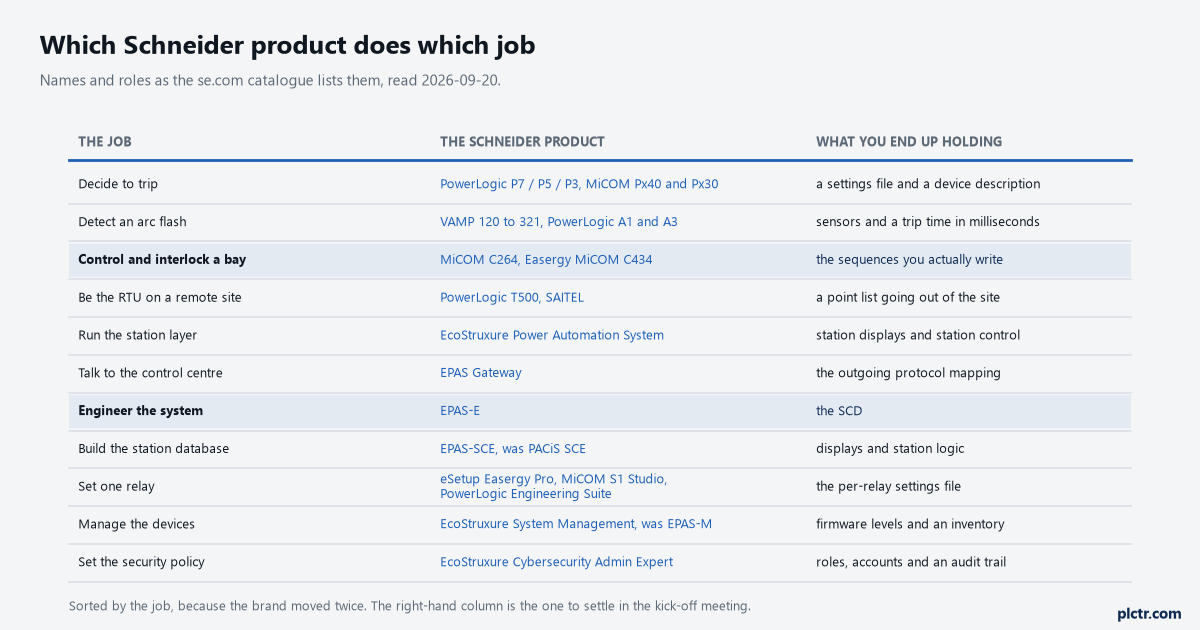Click the EPAS-E product link

pyautogui.click(x=460, y=411)
